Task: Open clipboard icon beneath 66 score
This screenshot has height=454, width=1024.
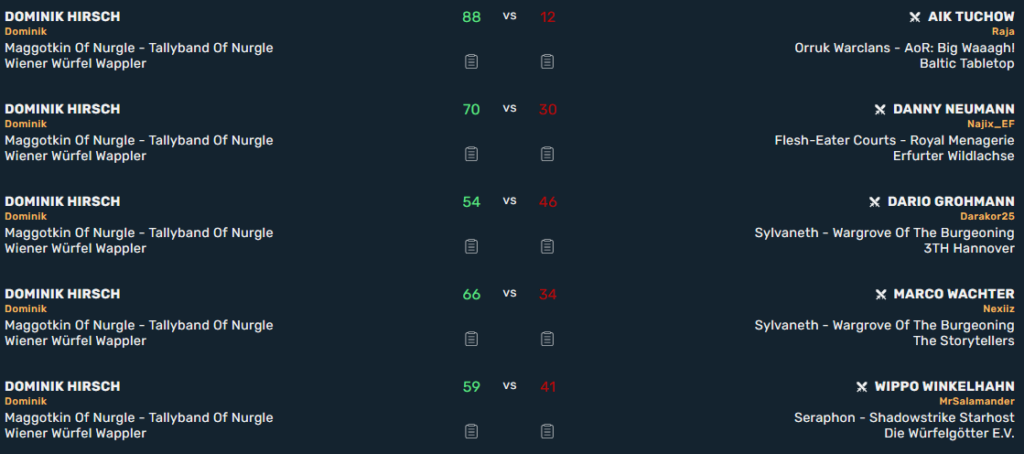Action: click(471, 339)
